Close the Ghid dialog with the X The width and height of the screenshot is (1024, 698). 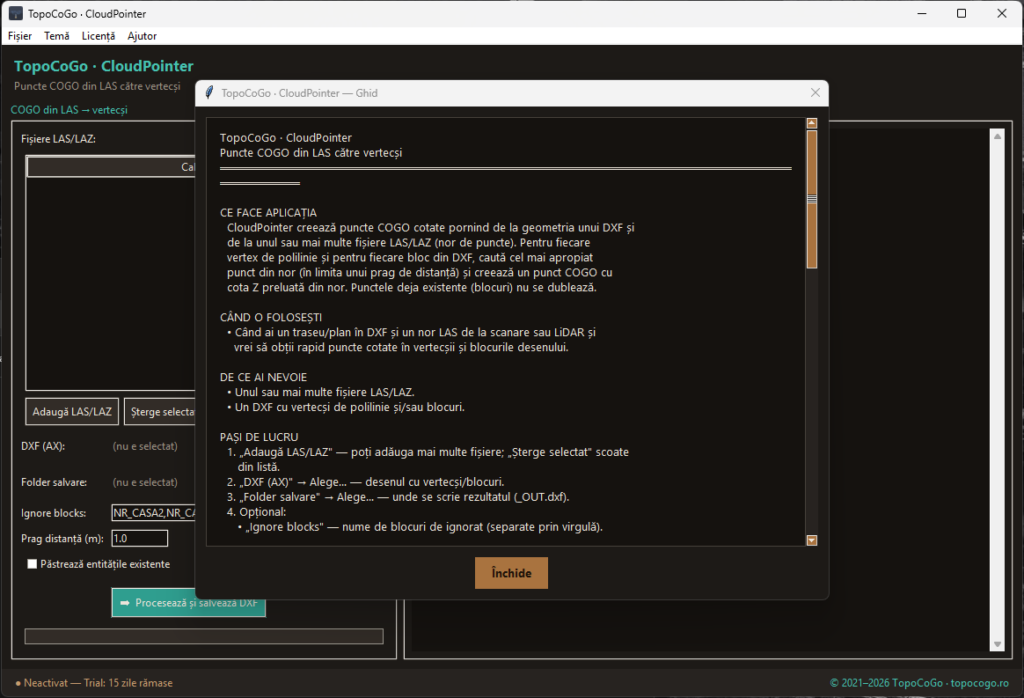pyautogui.click(x=815, y=93)
